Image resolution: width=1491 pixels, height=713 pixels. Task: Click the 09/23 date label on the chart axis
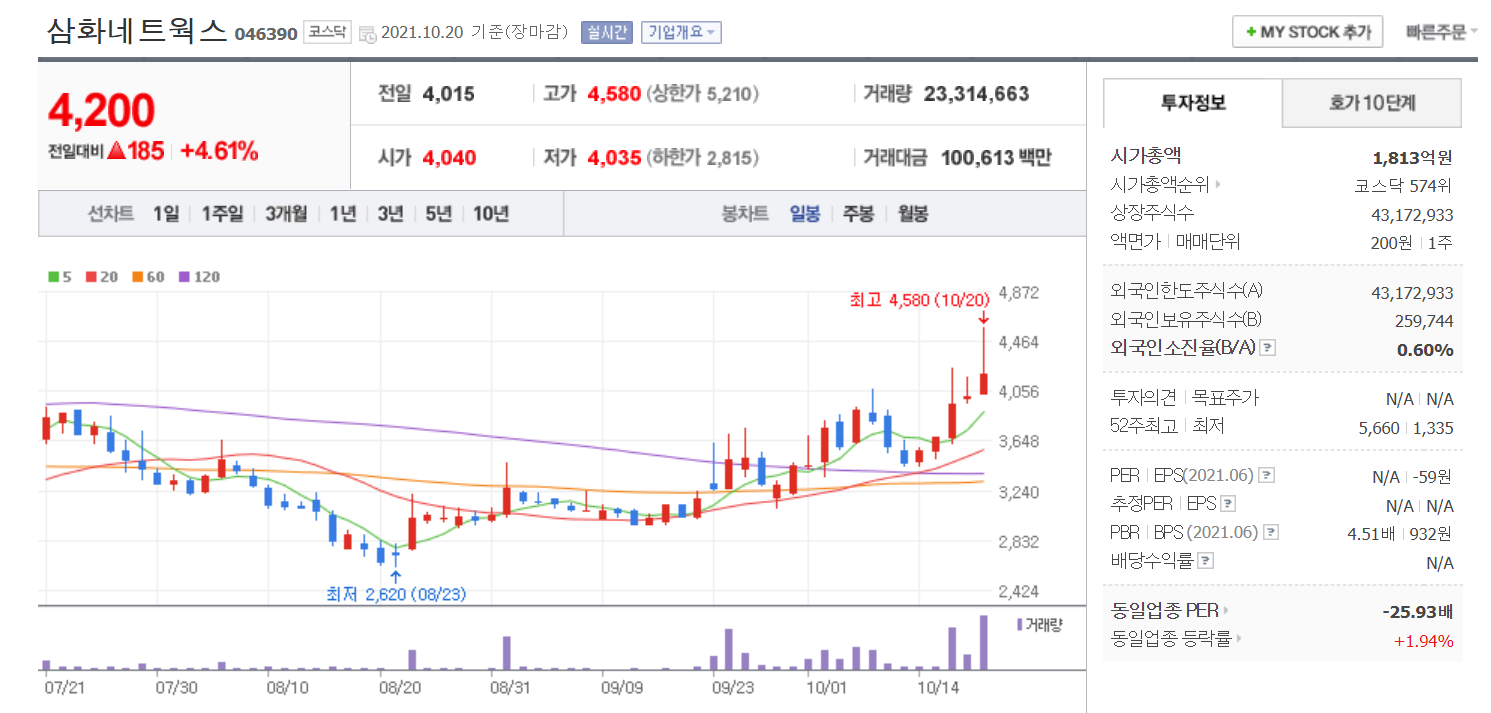(x=732, y=688)
